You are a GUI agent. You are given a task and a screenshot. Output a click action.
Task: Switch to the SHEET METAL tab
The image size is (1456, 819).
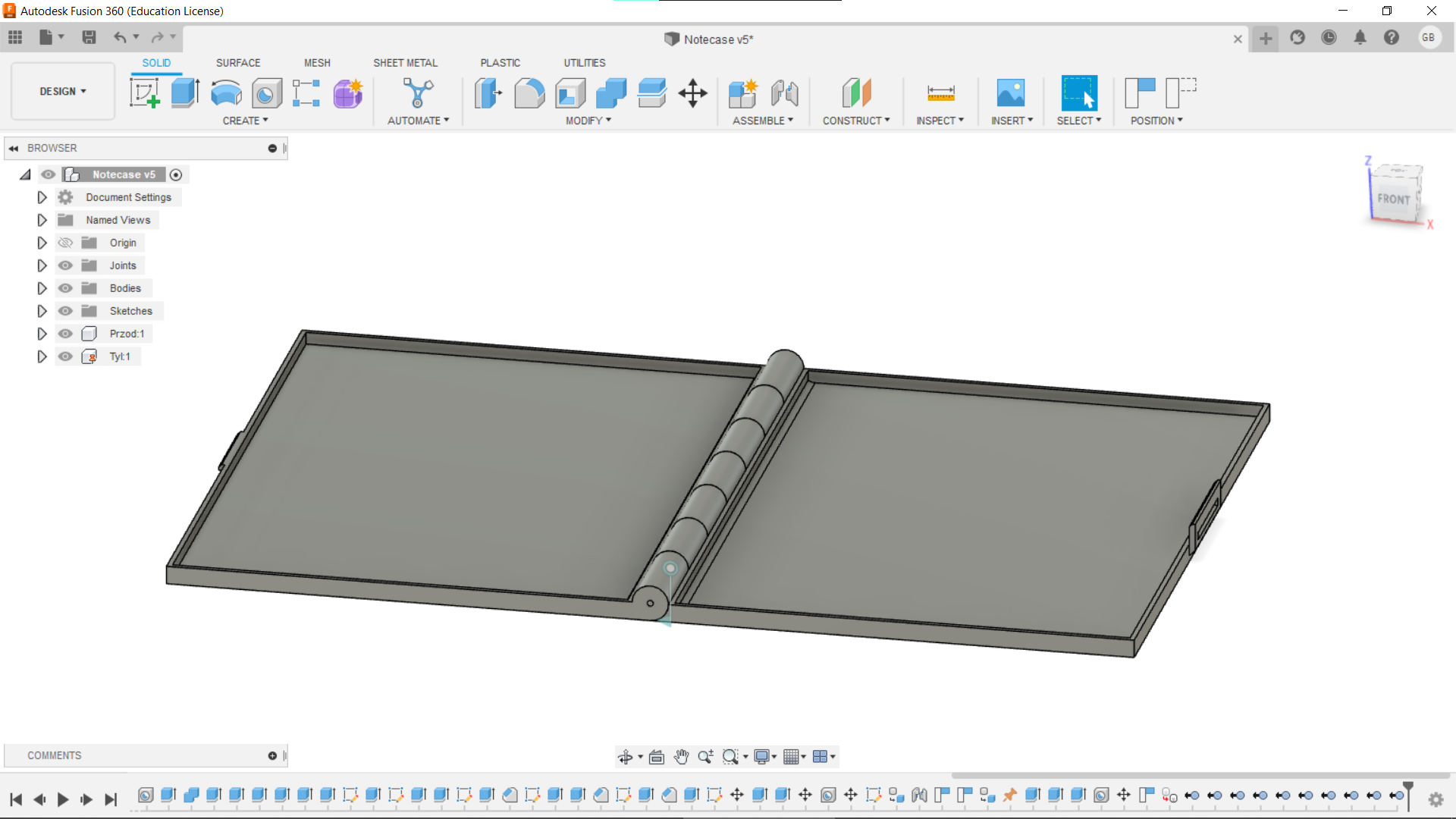click(405, 63)
